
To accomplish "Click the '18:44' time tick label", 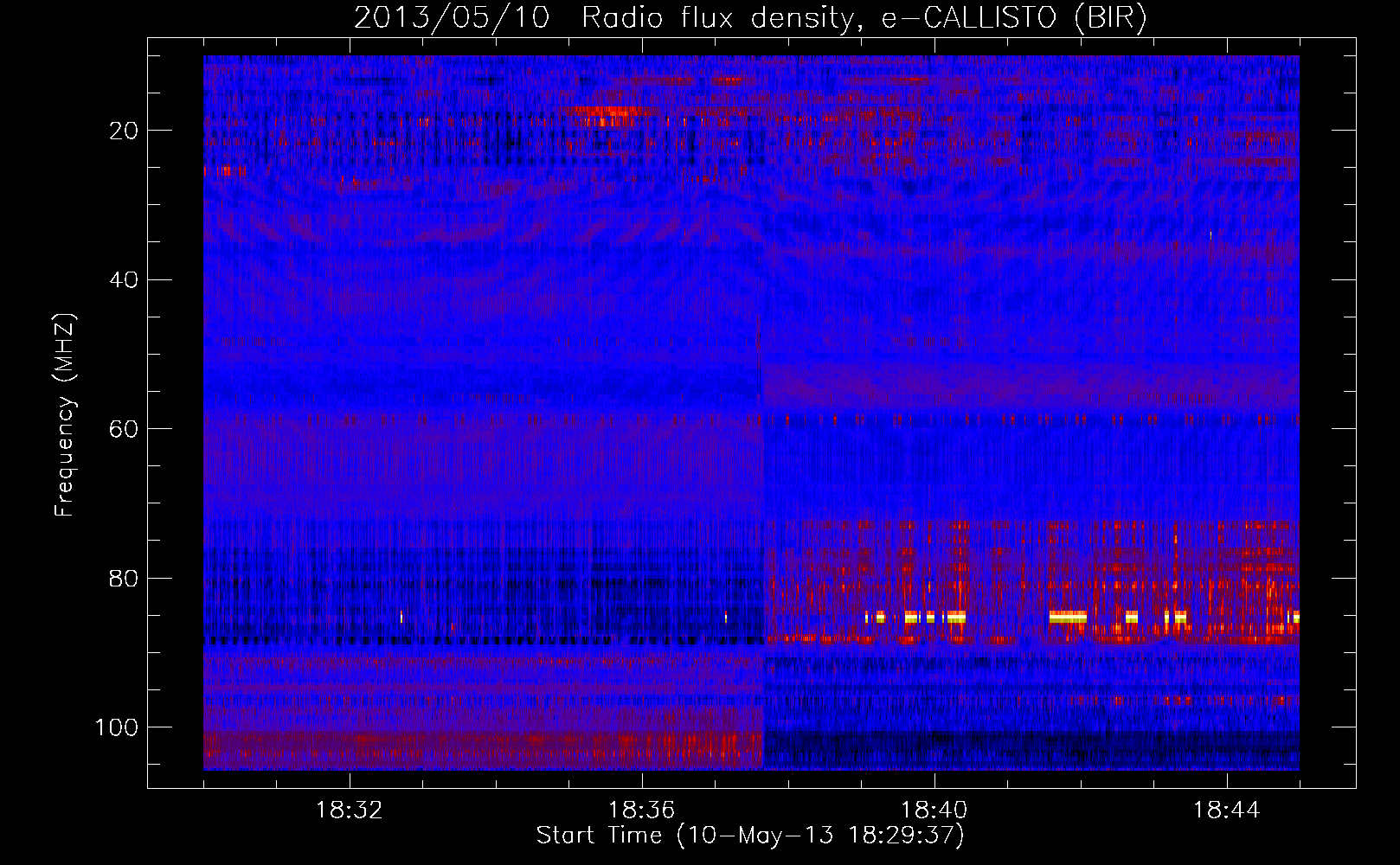I will tap(1227, 811).
